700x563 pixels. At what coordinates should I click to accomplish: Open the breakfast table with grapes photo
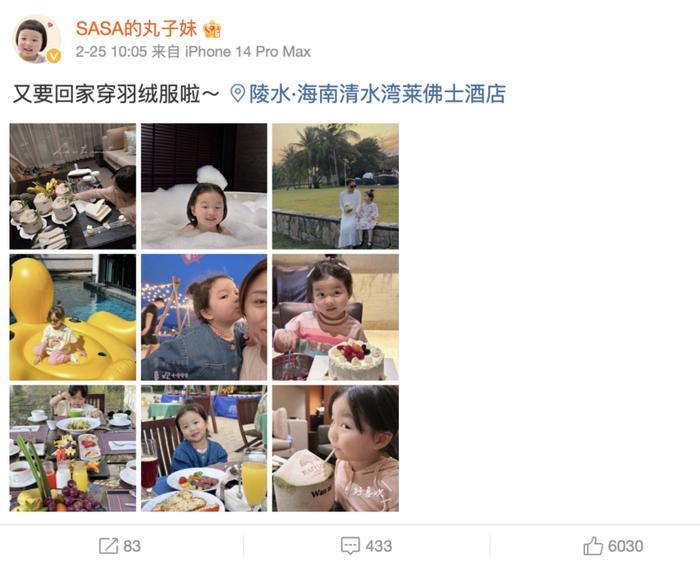(73, 448)
